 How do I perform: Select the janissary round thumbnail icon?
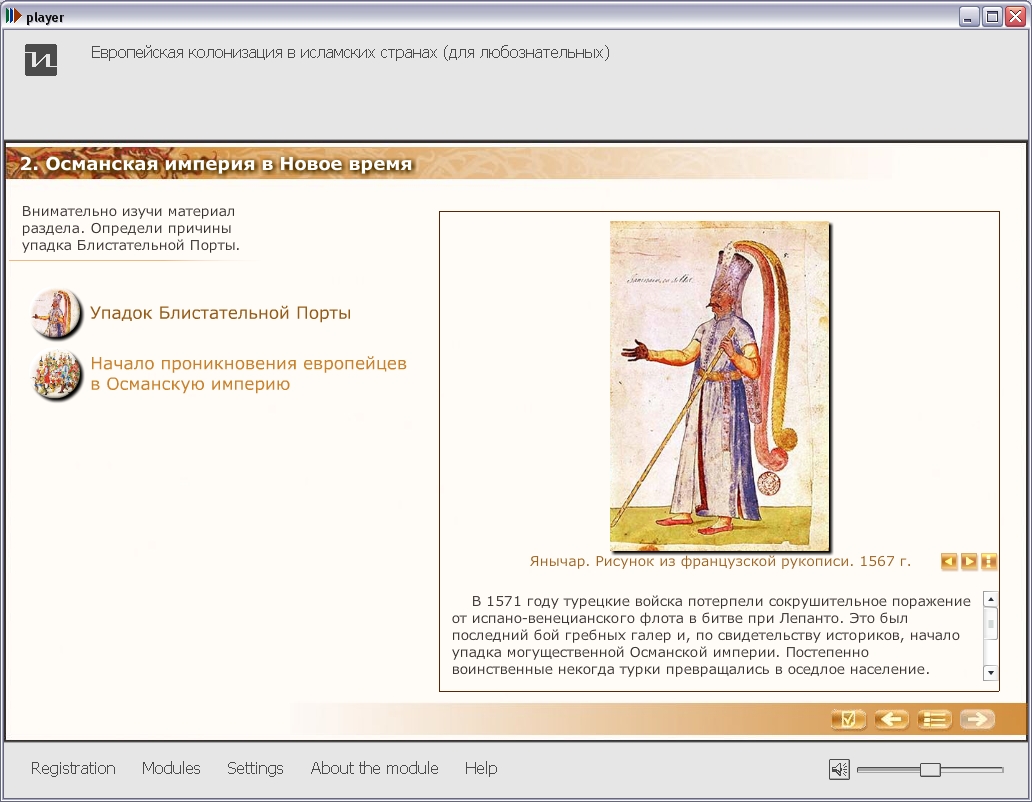coord(57,313)
